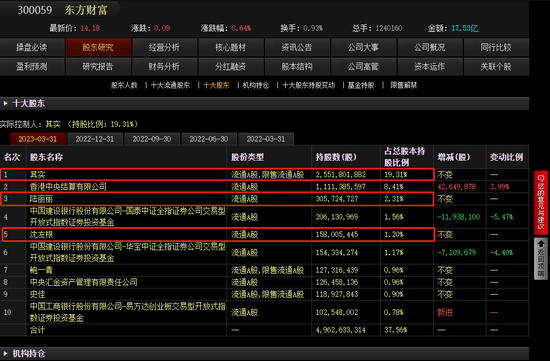Image resolution: width=550 pixels, height=361 pixels.
Task: Select the 股东研究 tab
Action: [98, 47]
